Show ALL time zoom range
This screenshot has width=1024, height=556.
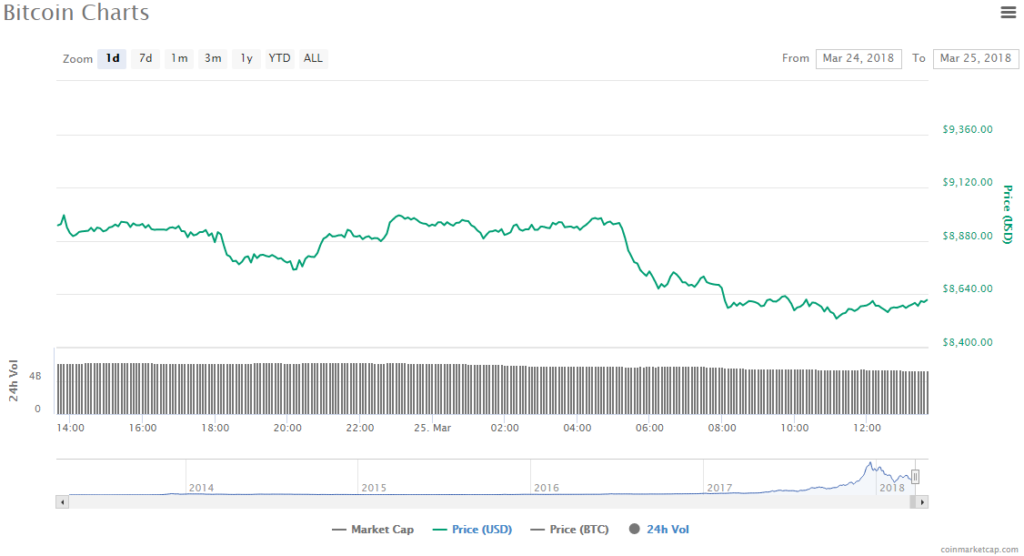(x=313, y=58)
